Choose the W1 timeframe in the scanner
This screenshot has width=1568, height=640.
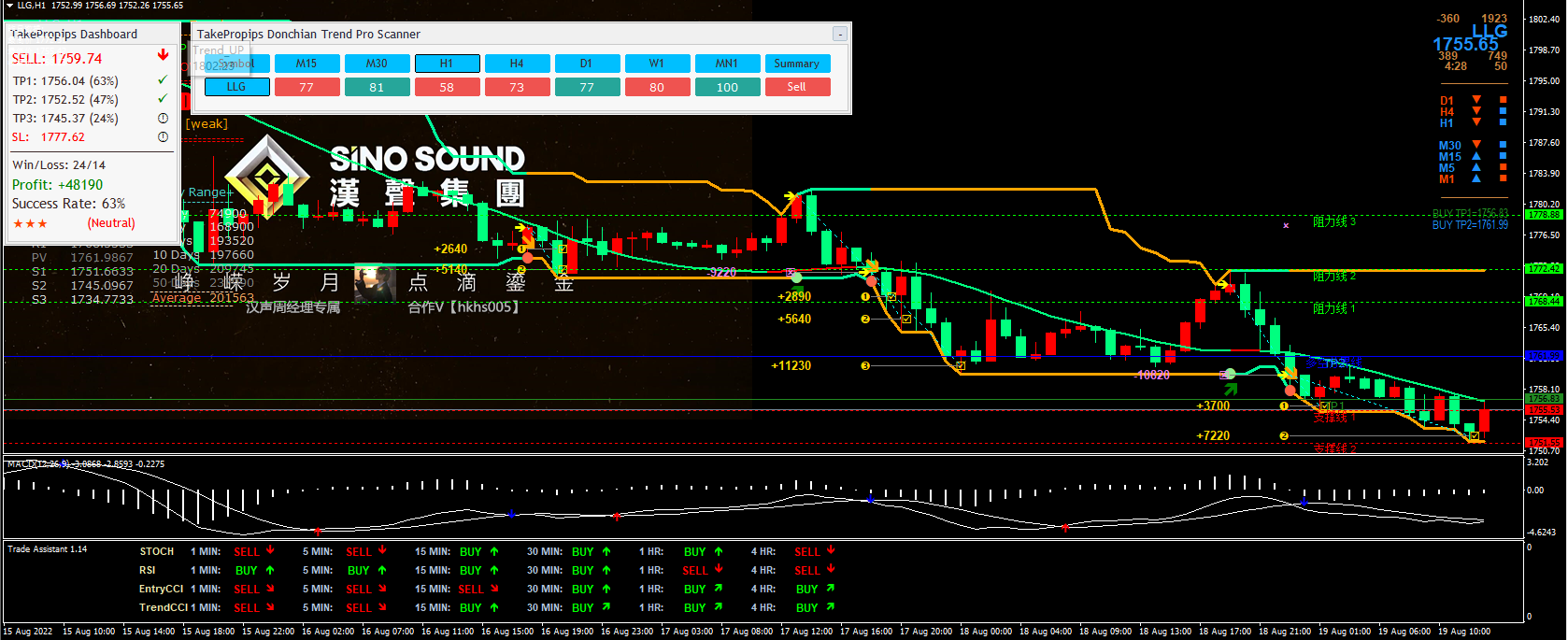[x=657, y=64]
